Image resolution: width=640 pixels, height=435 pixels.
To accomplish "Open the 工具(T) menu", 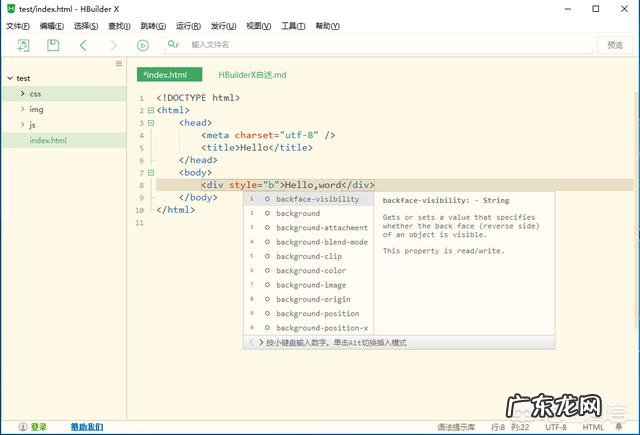I will (x=293, y=26).
